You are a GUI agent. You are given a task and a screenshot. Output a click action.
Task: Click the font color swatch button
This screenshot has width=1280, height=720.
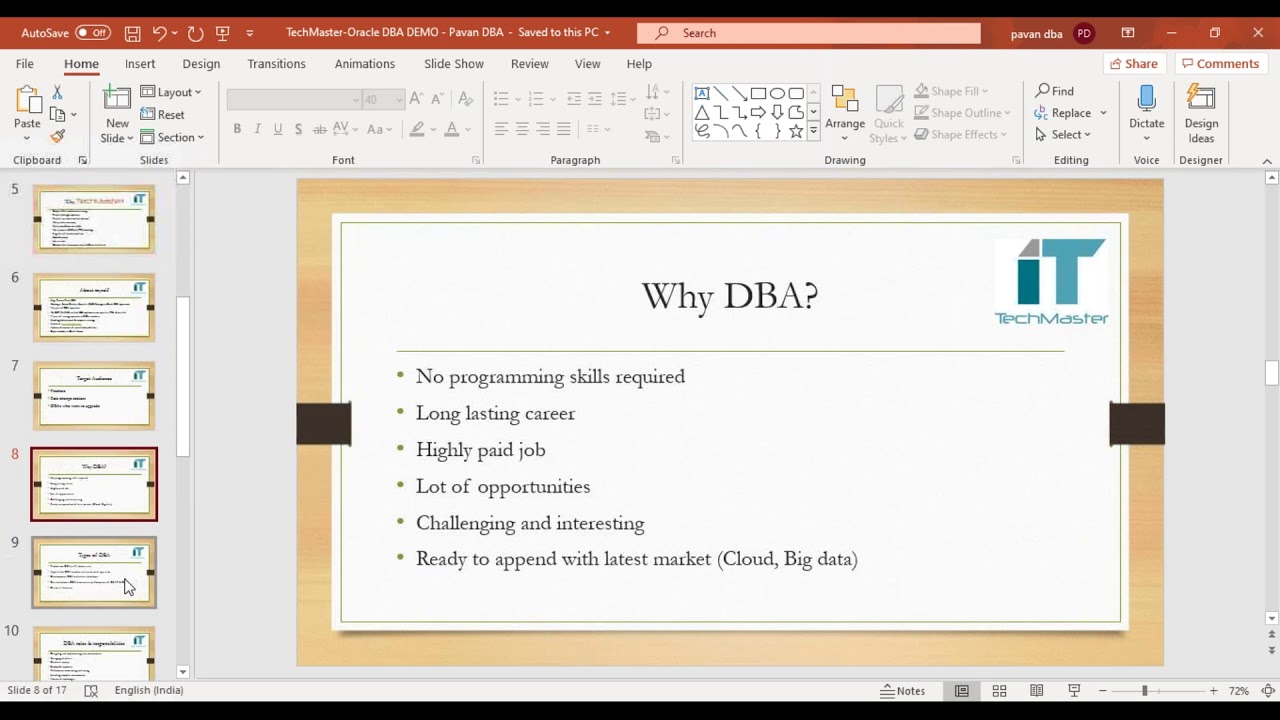tap(452, 129)
